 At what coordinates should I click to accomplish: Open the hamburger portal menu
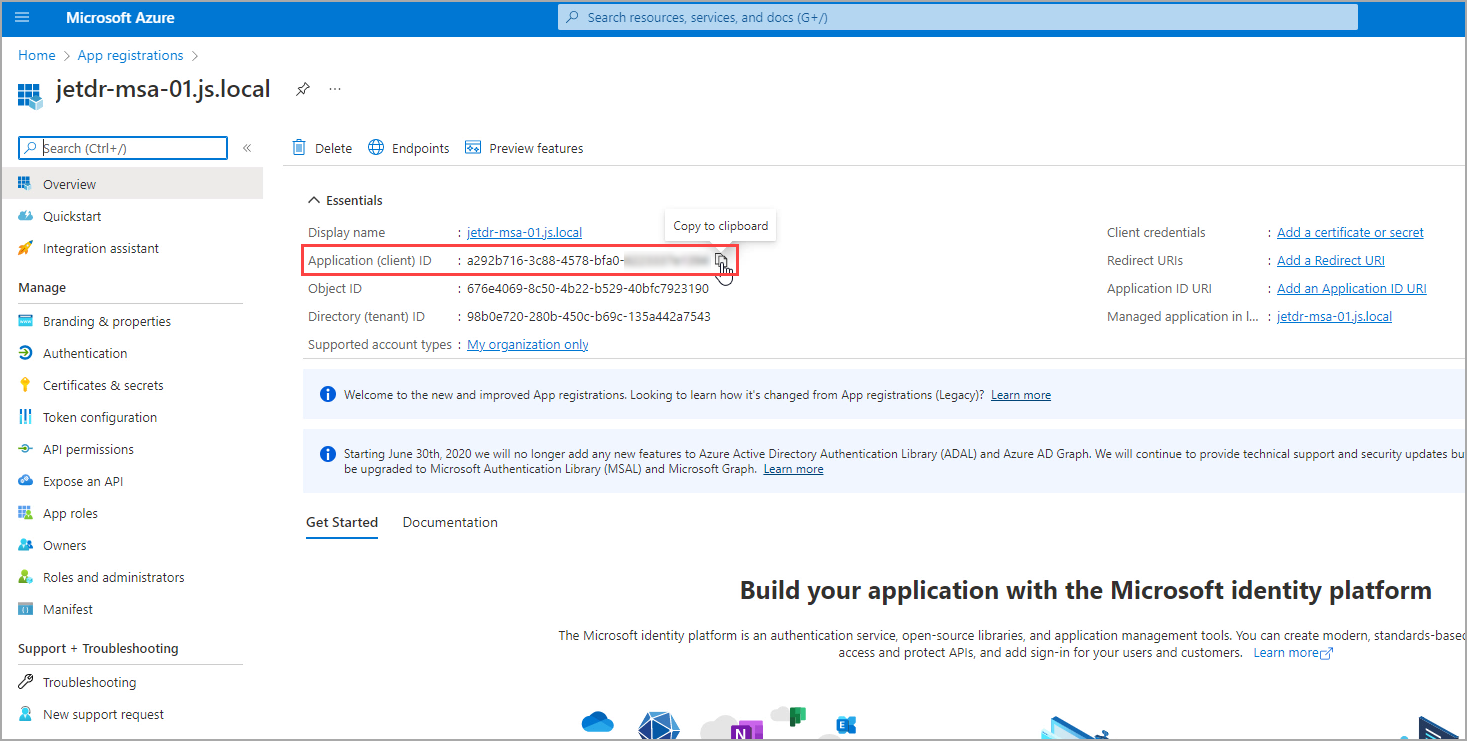tap(22, 18)
